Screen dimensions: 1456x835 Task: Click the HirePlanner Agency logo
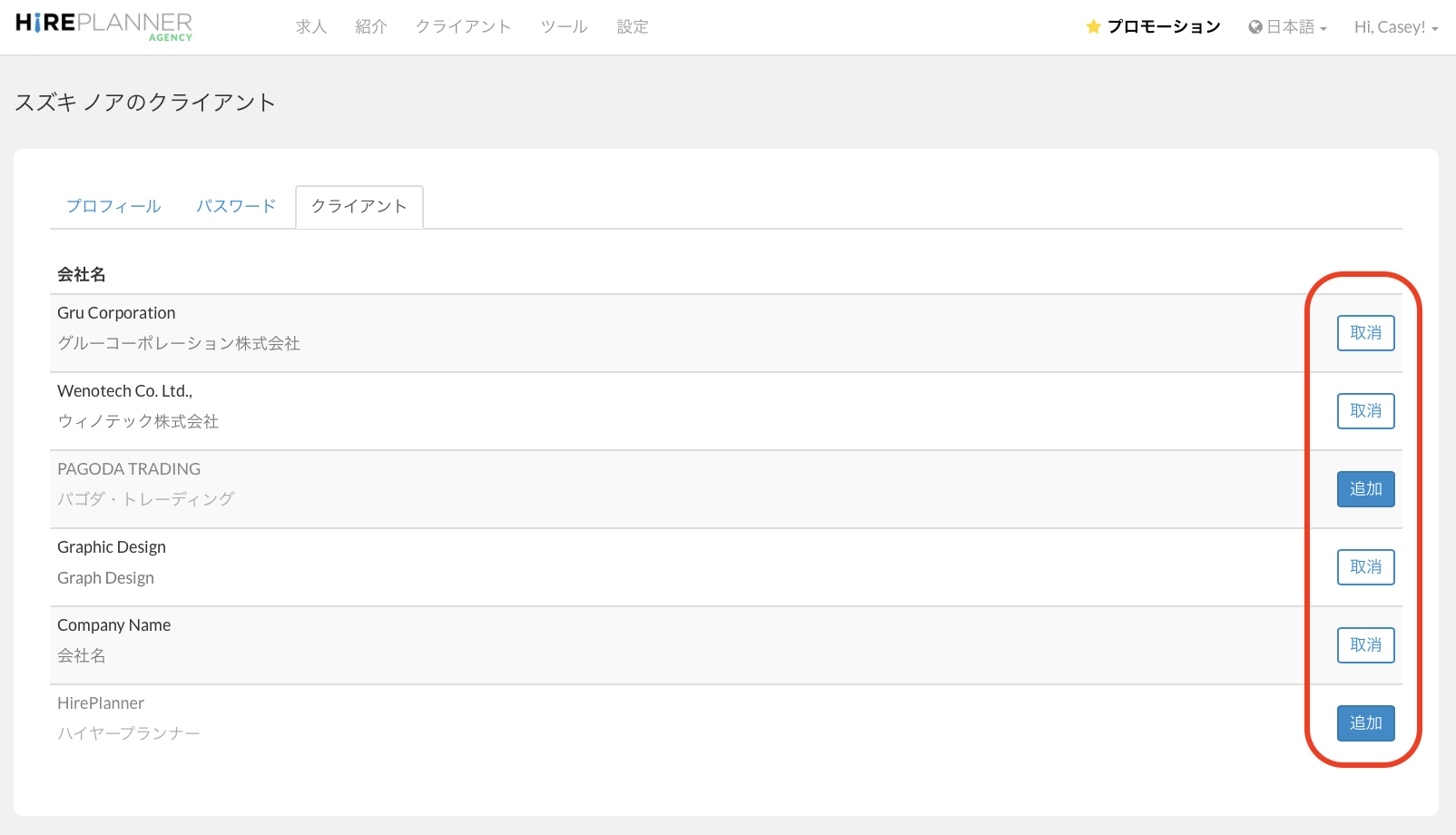click(x=103, y=25)
